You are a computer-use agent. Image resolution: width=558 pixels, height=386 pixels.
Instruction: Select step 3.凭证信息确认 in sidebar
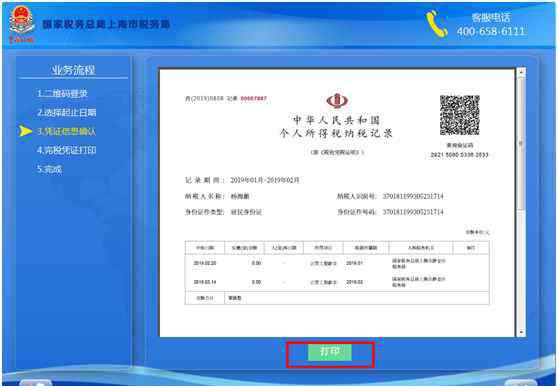(x=67, y=131)
